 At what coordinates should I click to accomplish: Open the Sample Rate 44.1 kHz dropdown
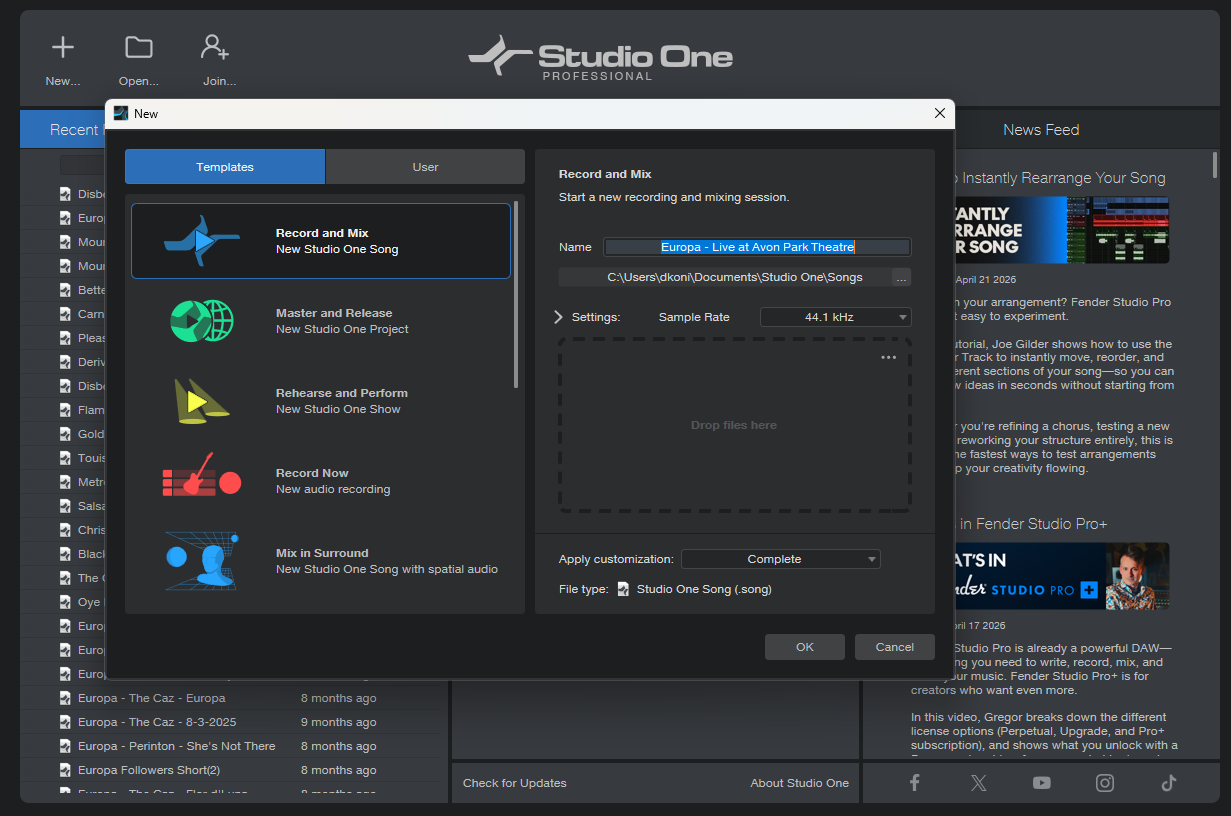tap(836, 317)
